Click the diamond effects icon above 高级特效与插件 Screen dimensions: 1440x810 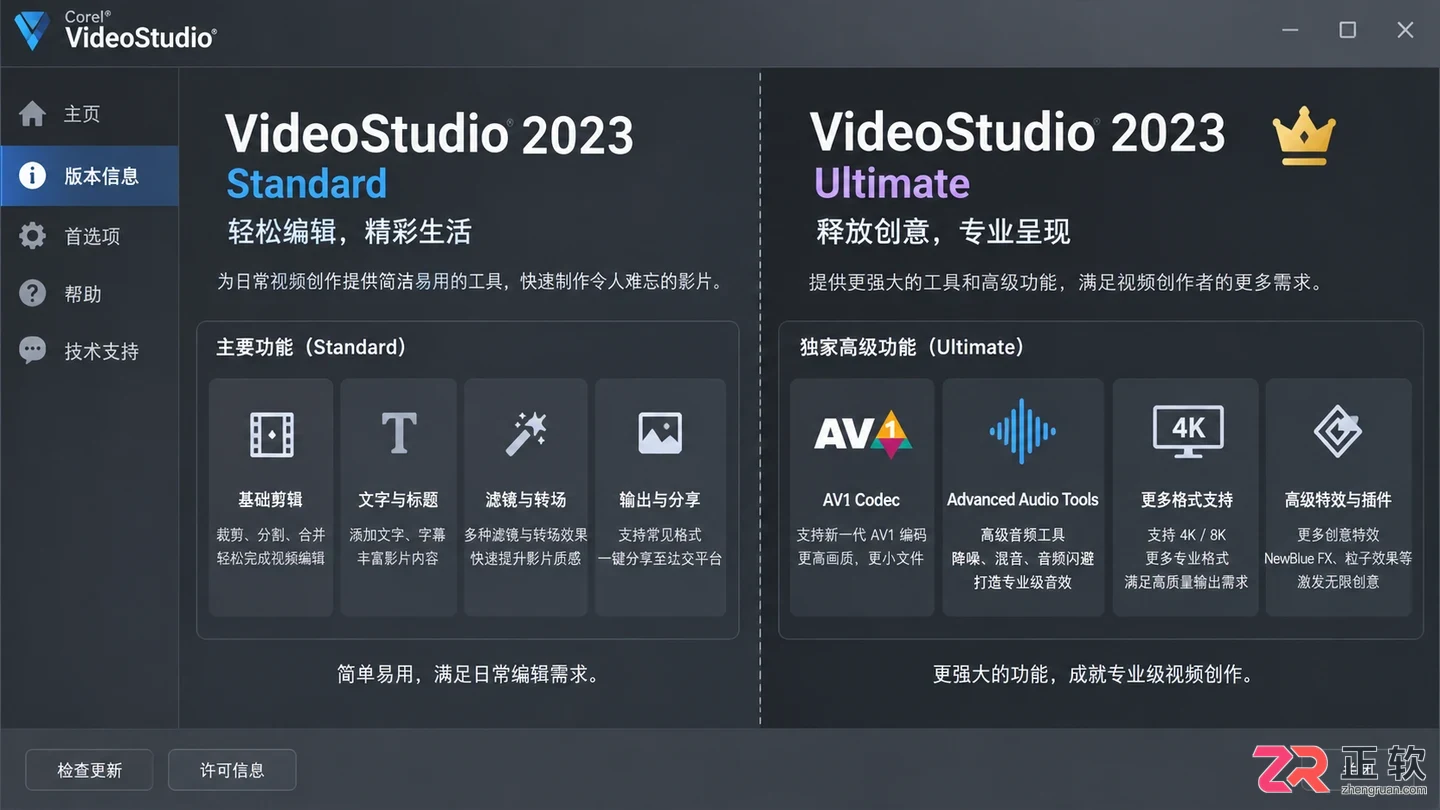[x=1338, y=432]
